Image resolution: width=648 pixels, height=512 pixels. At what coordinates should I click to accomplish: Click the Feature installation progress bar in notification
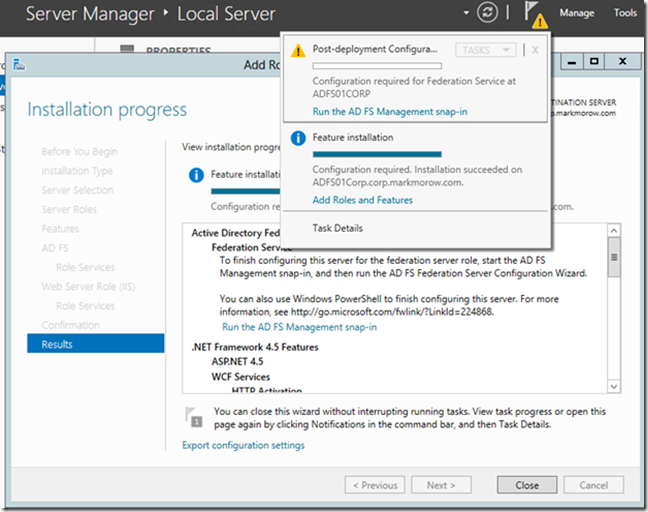click(377, 154)
